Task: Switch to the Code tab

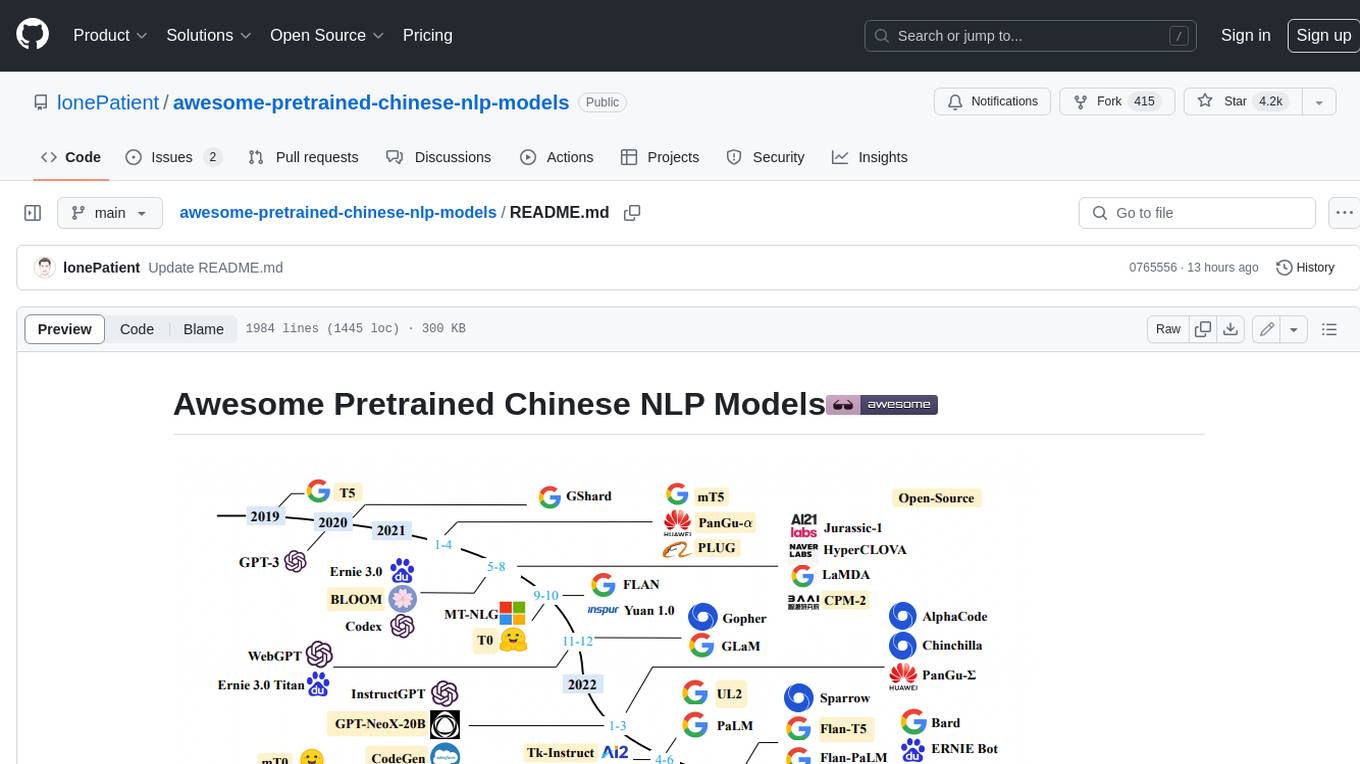Action: [70, 157]
